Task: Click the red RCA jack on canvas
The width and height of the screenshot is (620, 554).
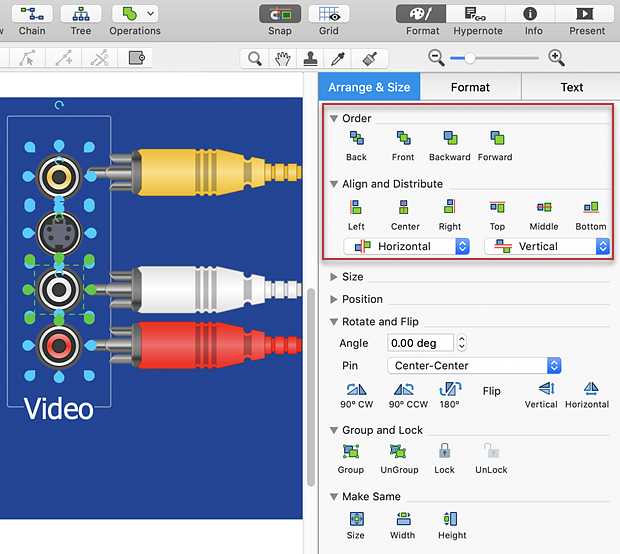Action: coord(59,346)
